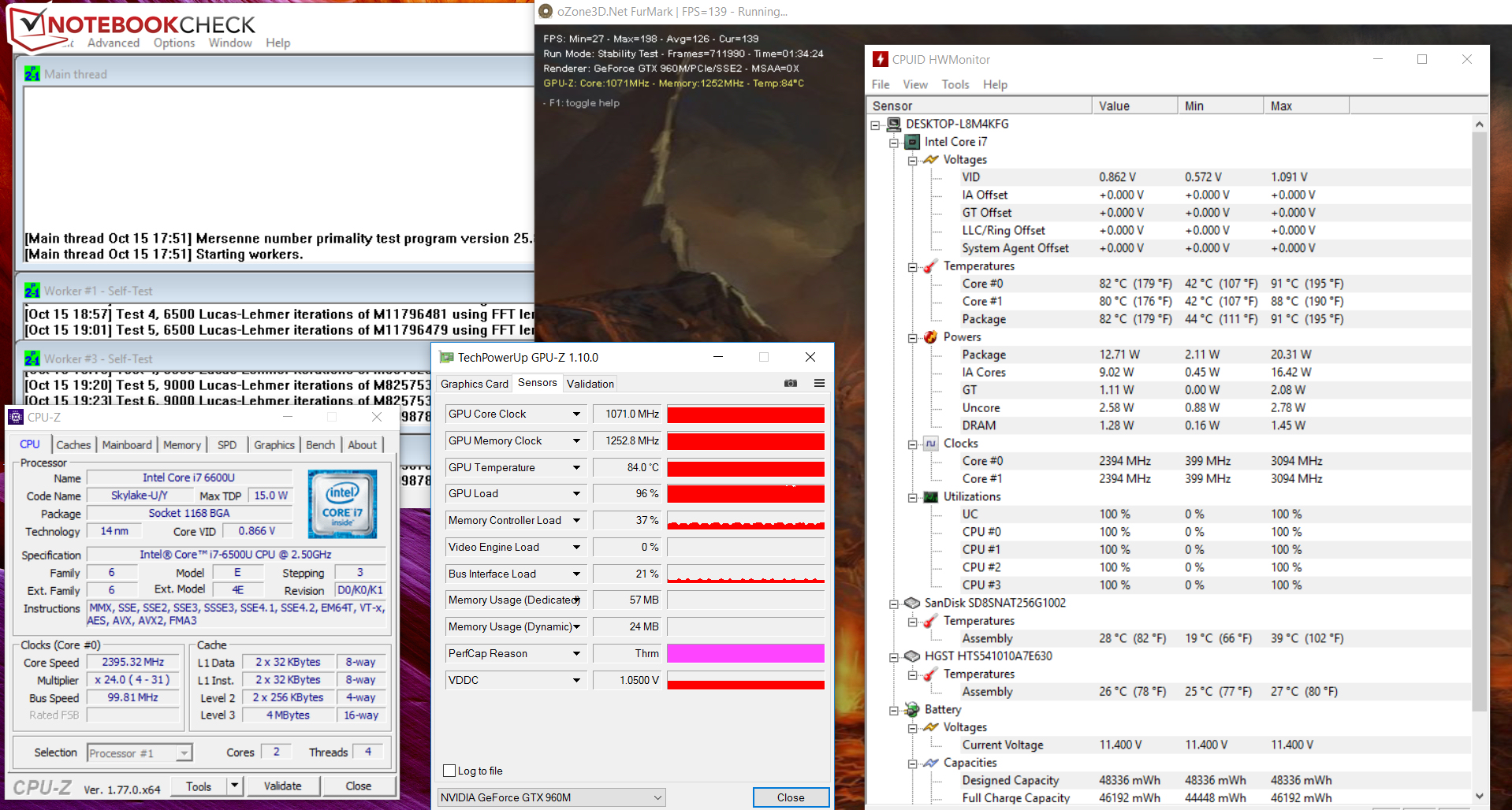Image resolution: width=1512 pixels, height=810 pixels.
Task: Open the Caches tab in CPU-Z
Action: (x=73, y=444)
